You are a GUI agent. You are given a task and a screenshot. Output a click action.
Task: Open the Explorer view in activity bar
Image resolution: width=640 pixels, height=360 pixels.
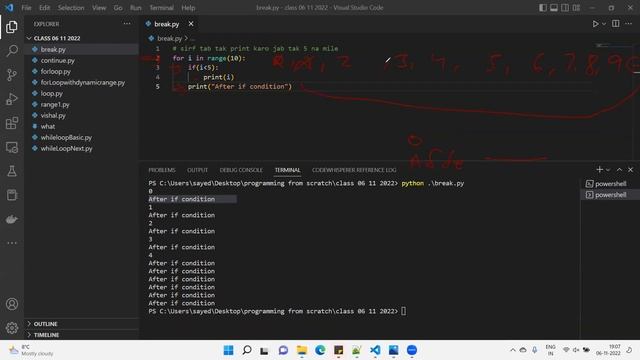tap(12, 27)
